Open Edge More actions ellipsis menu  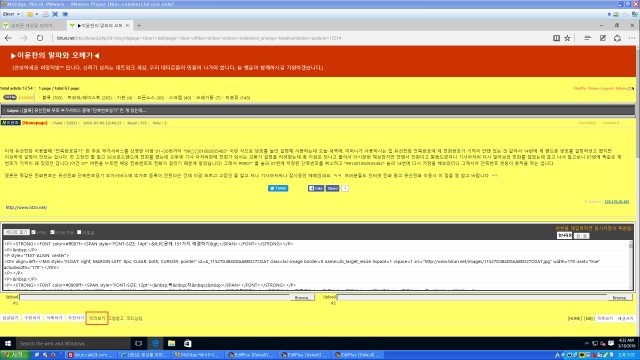pos(632,38)
